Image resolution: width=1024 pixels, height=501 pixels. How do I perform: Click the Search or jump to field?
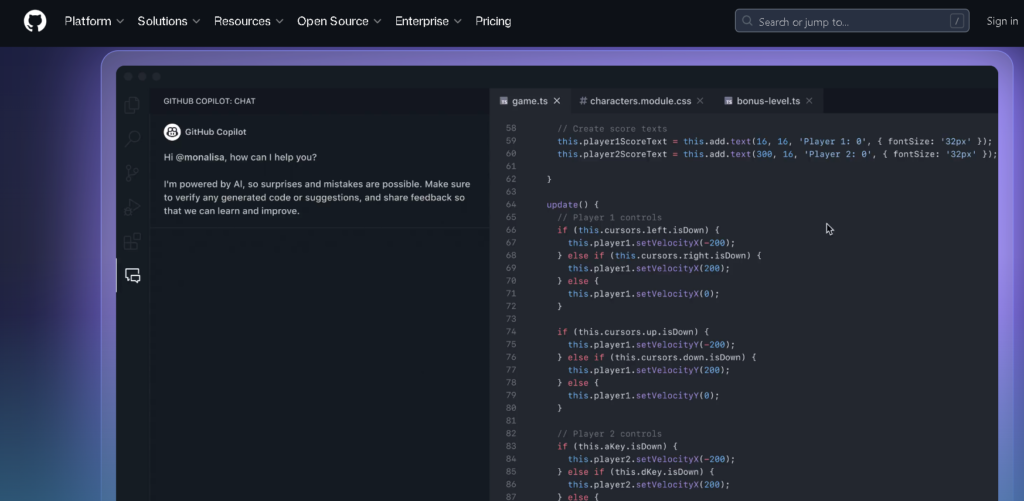pos(852,21)
